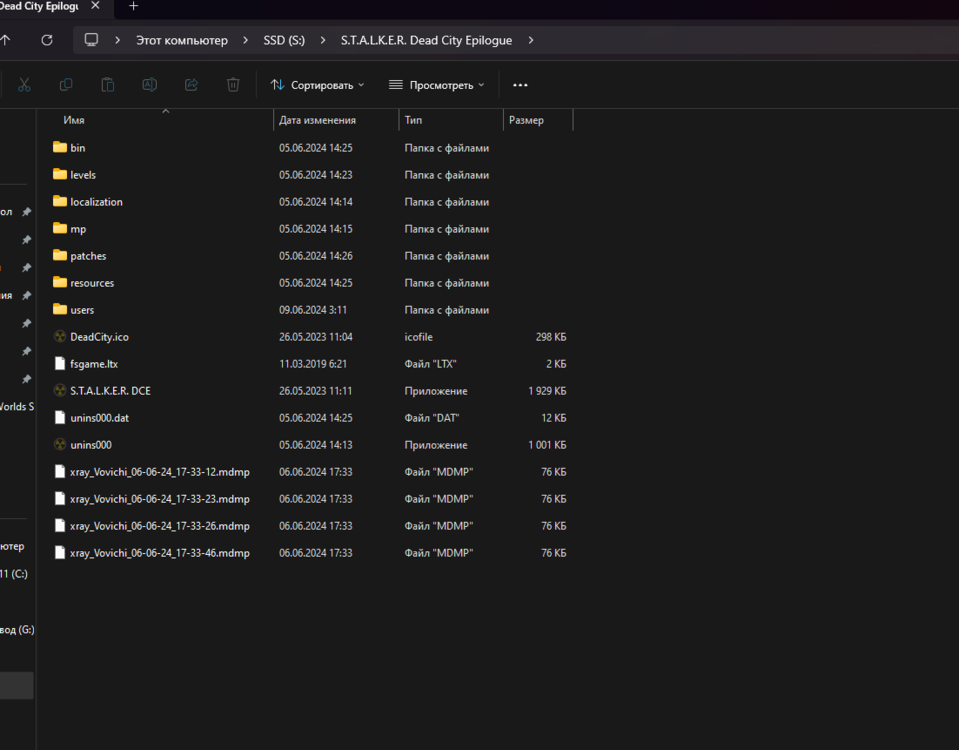959x750 pixels.
Task: Open a new tab with plus button
Action: click(133, 7)
